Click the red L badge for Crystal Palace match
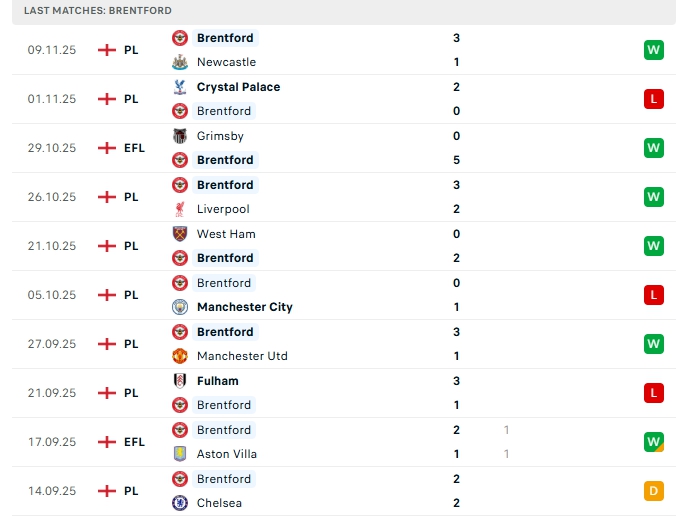688x519 pixels. 654,99
